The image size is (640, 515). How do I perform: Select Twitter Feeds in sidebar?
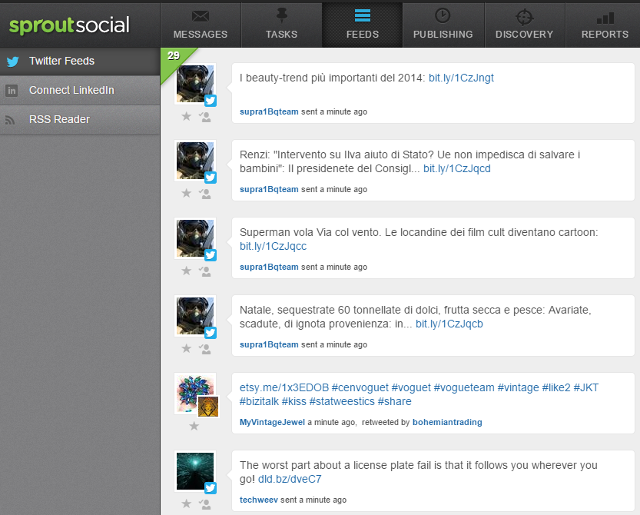[80, 61]
